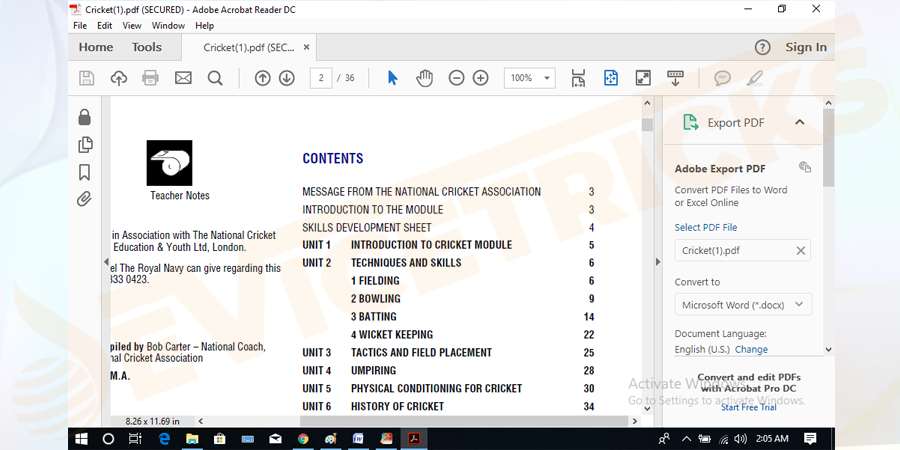Open the Help question mark icon
Image resolution: width=900 pixels, height=450 pixels.
(x=762, y=47)
